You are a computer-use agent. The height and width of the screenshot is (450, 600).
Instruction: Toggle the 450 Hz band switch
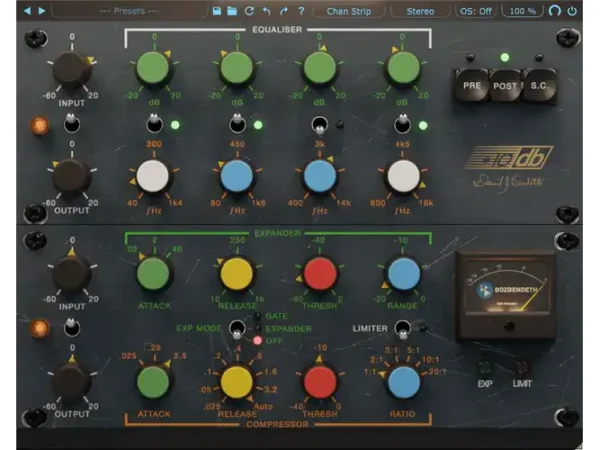[237, 123]
